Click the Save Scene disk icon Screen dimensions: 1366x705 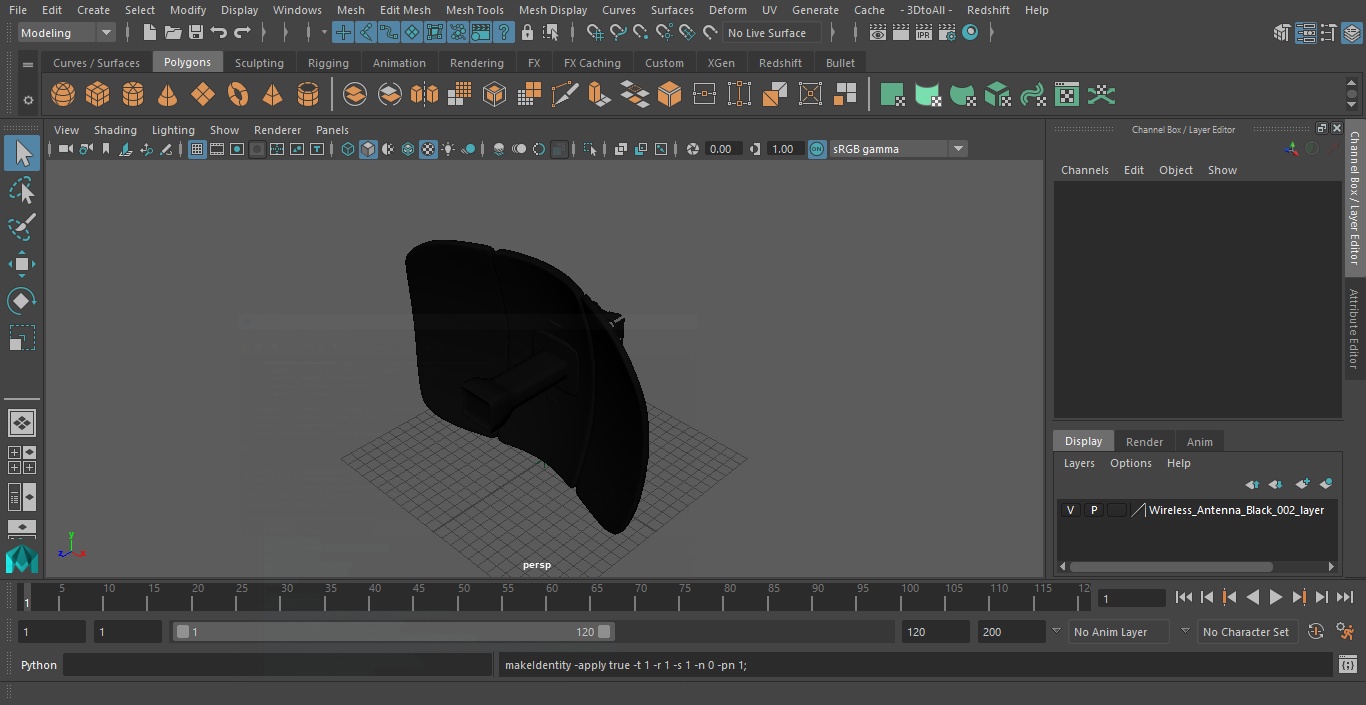click(196, 33)
